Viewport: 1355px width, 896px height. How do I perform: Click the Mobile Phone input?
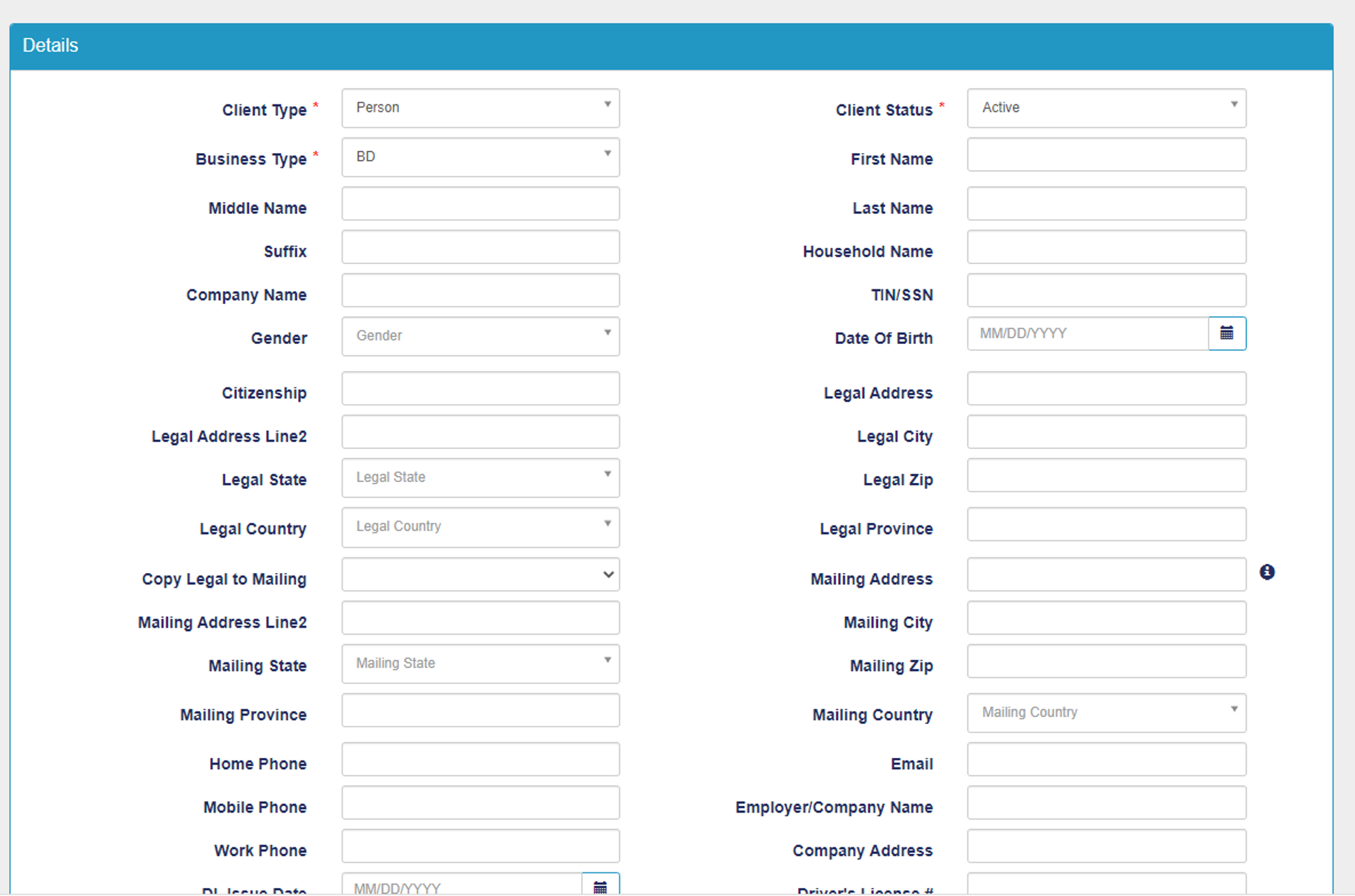tap(480, 803)
